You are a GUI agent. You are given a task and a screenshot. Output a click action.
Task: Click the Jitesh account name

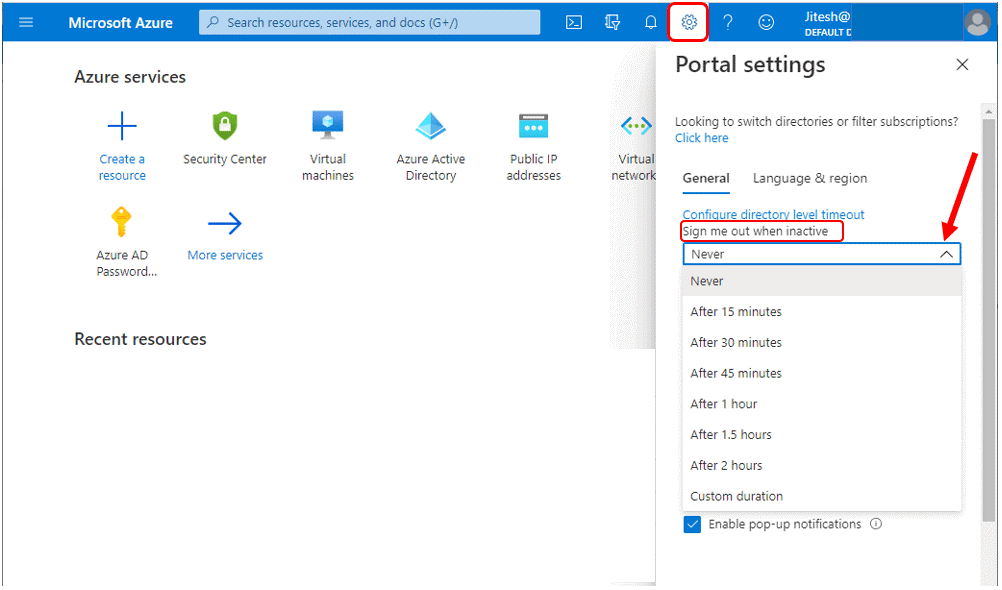pos(827,17)
